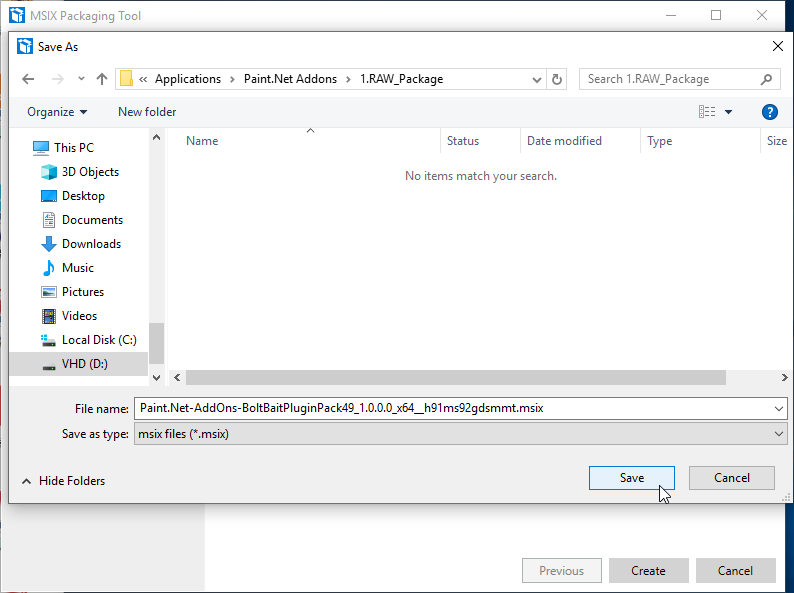Screen dimensions: 794x593
Task: Click the change view icon
Action: coord(707,112)
